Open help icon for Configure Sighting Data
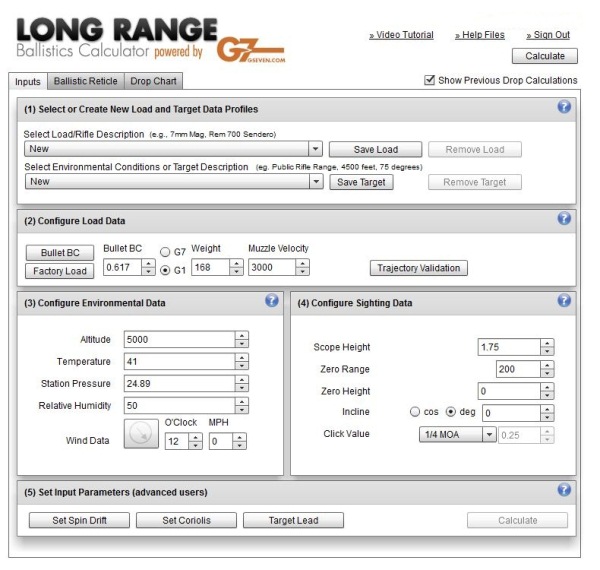Screen dimensions: 600x570 point(564,300)
